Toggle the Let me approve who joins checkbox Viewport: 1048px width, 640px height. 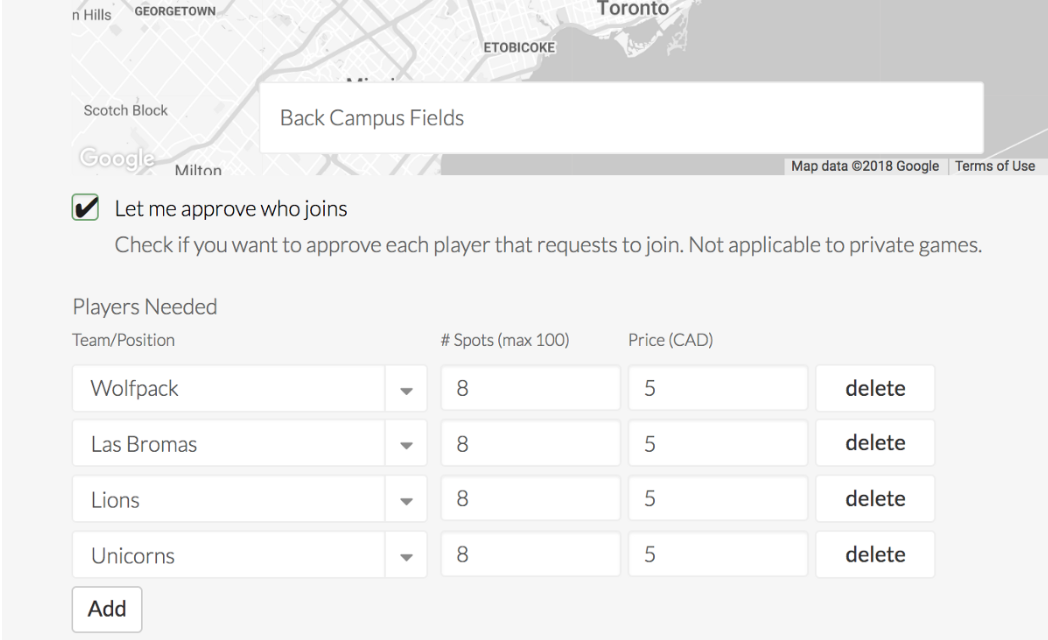coord(86,209)
